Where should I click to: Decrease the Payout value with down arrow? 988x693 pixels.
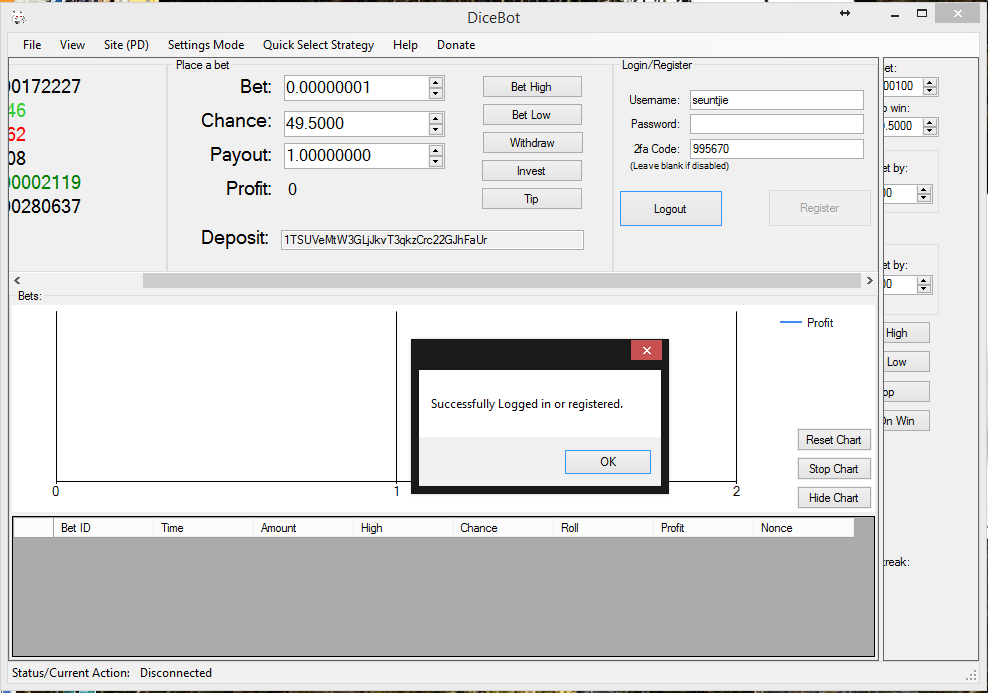click(x=435, y=161)
